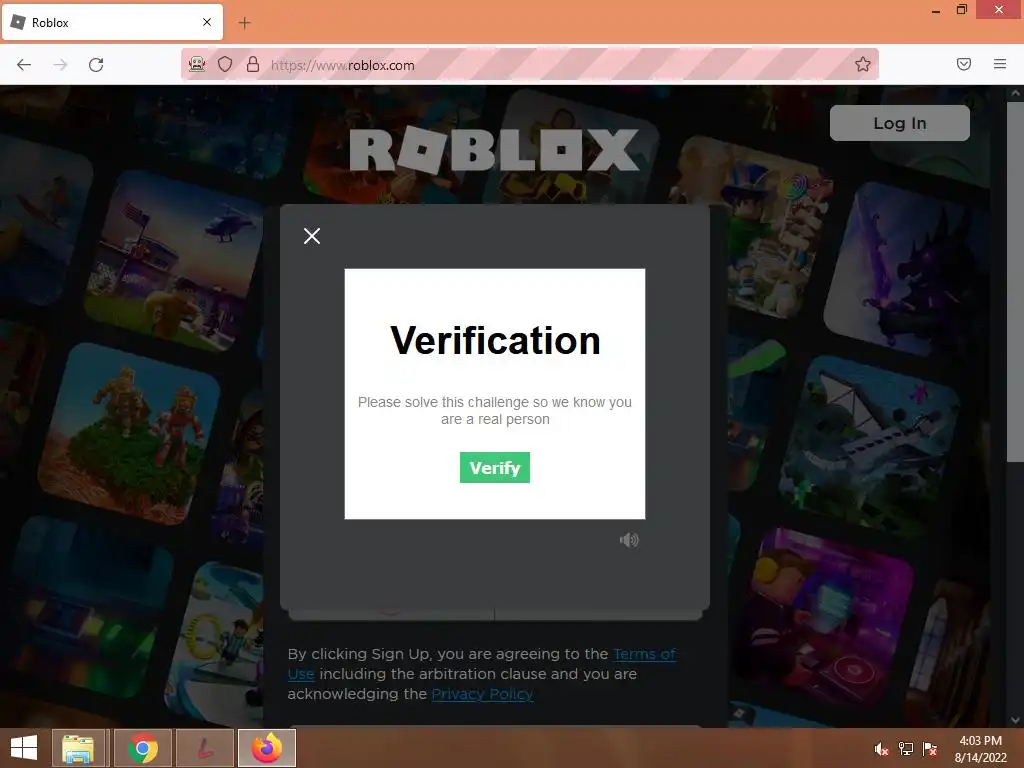
Task: Click the browser forward arrow
Action: pyautogui.click(x=60, y=65)
